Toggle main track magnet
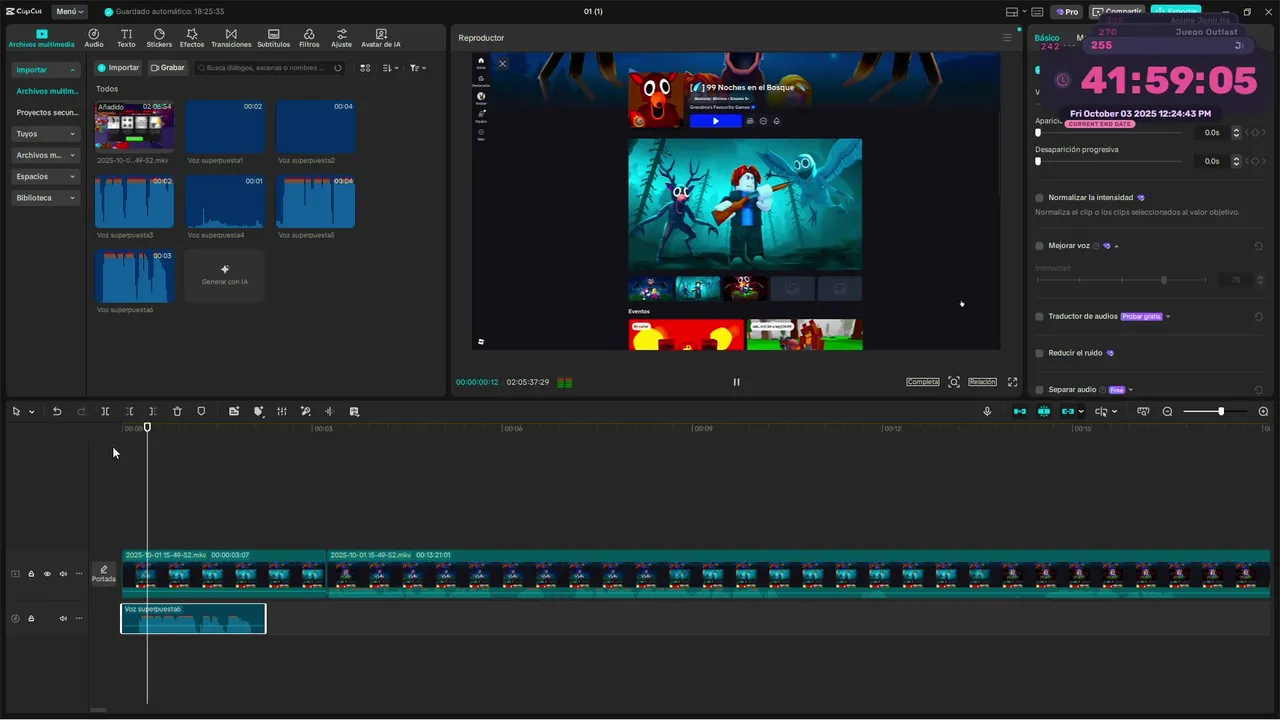 (x=1020, y=411)
